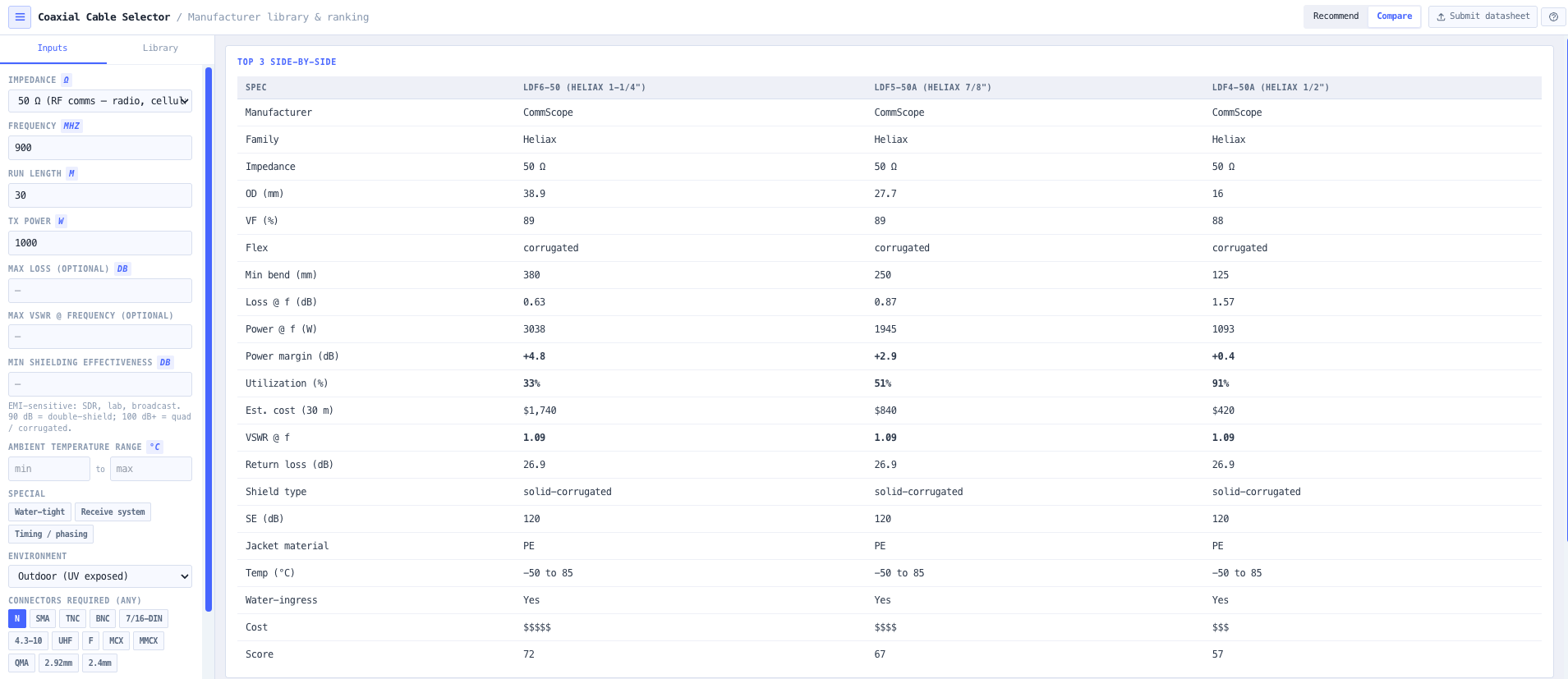Select the BNC connector chip

(103, 619)
